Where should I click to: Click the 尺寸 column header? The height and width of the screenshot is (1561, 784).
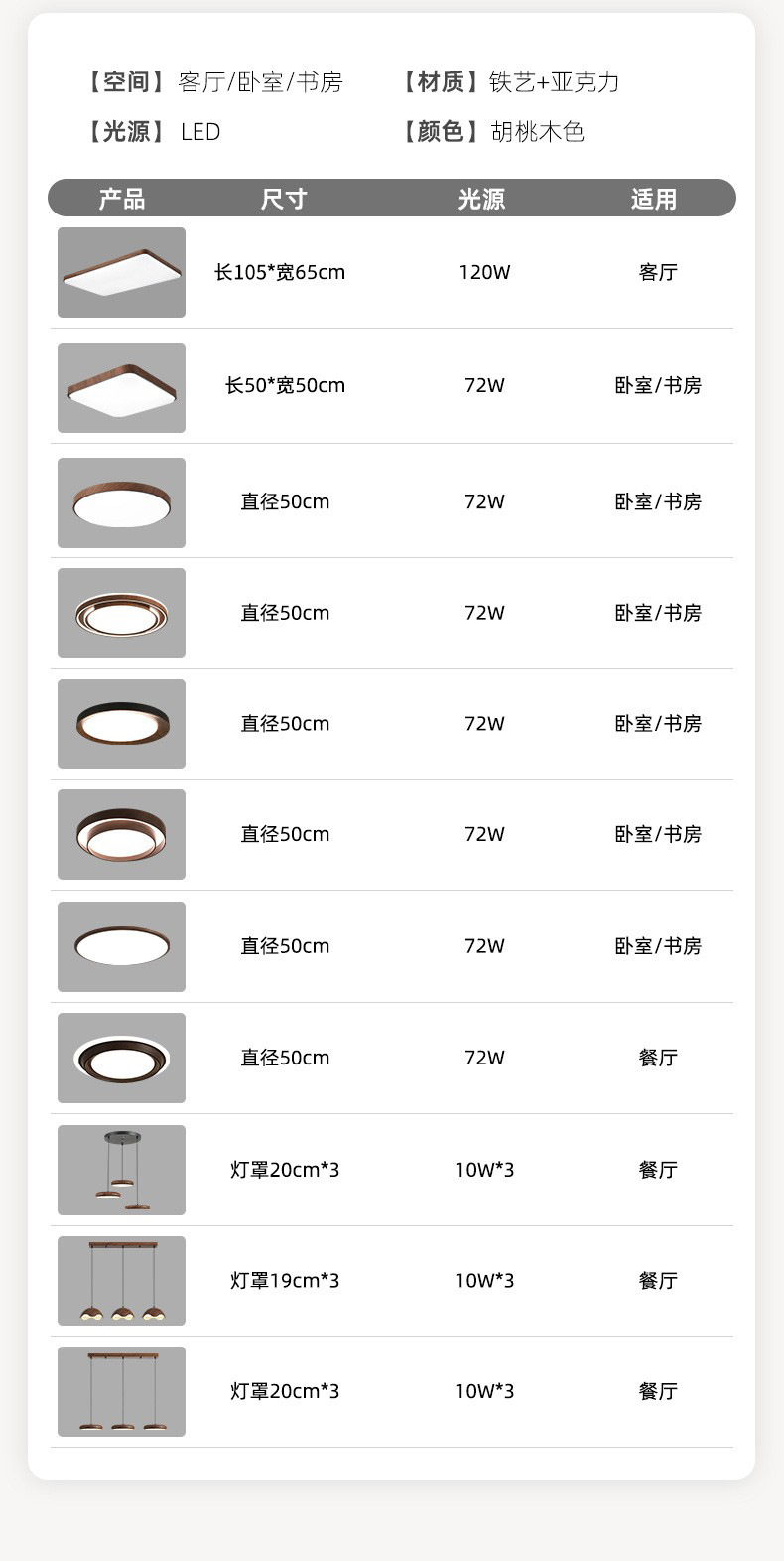pyautogui.click(x=284, y=199)
